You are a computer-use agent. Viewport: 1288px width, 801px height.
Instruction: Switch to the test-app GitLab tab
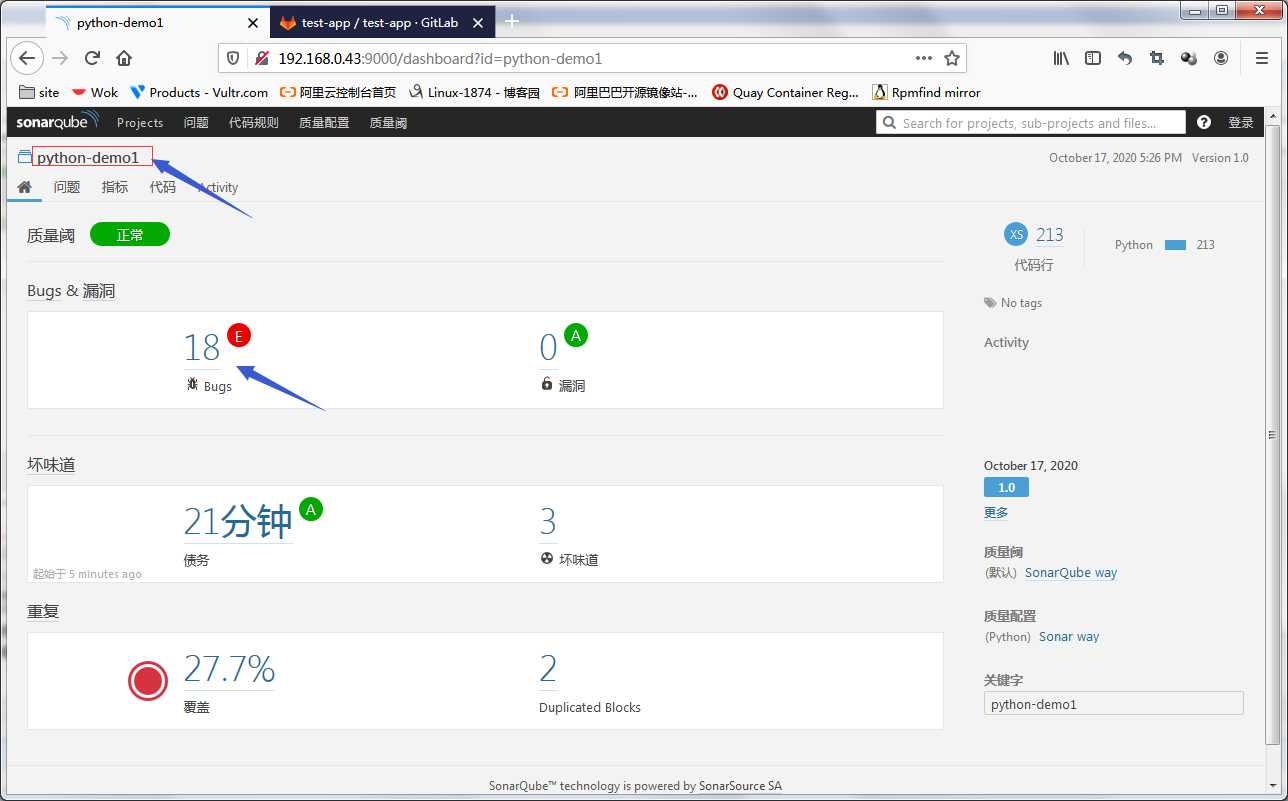[383, 22]
